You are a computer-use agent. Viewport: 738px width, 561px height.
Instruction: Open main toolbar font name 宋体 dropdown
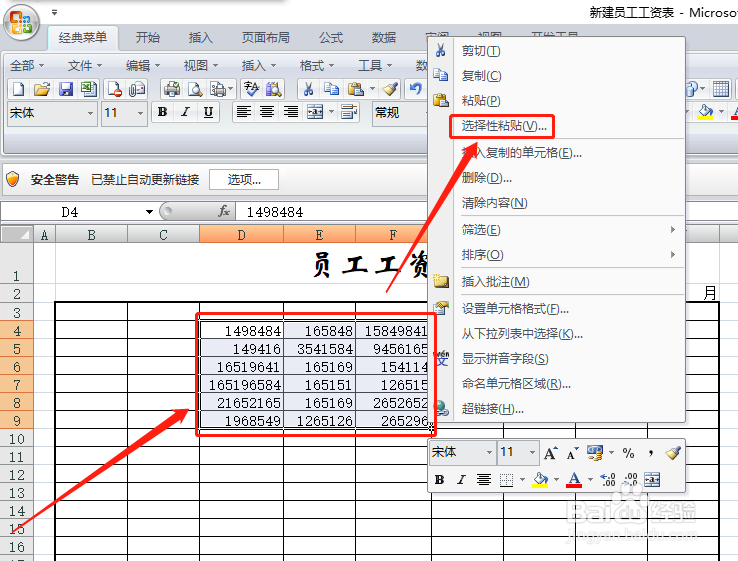[x=90, y=113]
